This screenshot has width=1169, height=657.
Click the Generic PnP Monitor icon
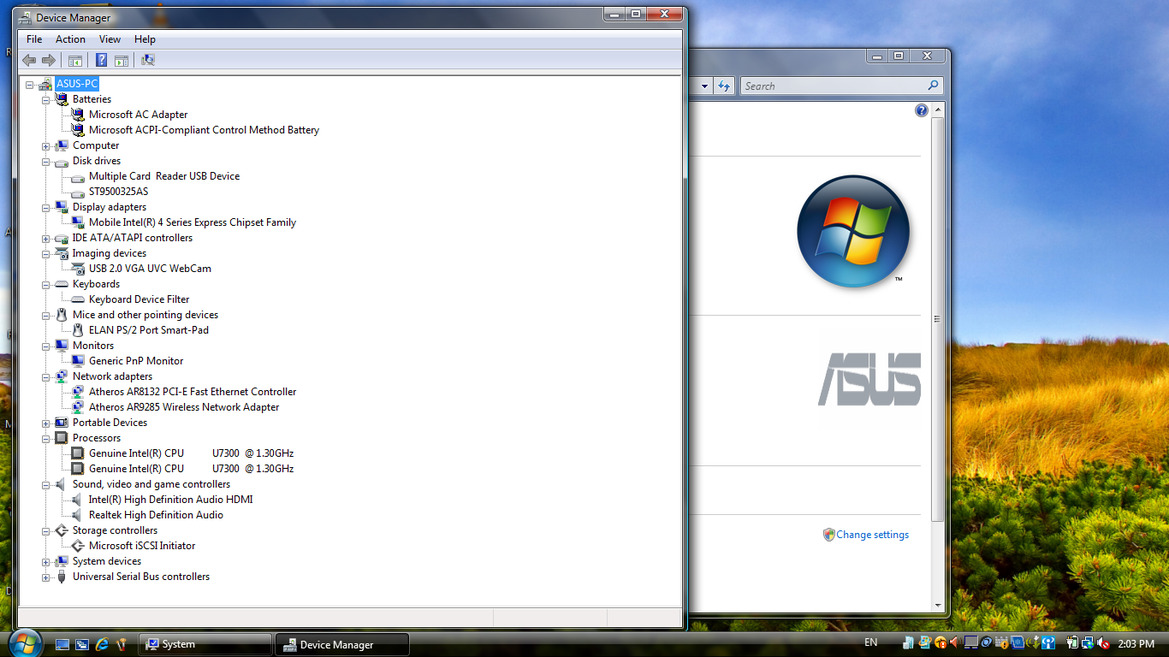(78, 361)
